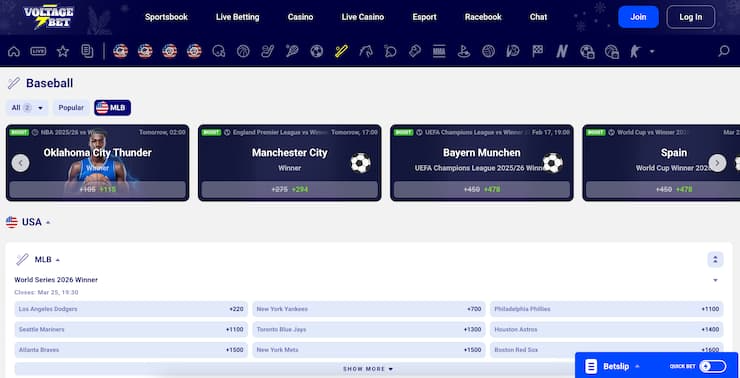
Task: Click the collapse-all arrows button beside MLB
Action: [715, 260]
